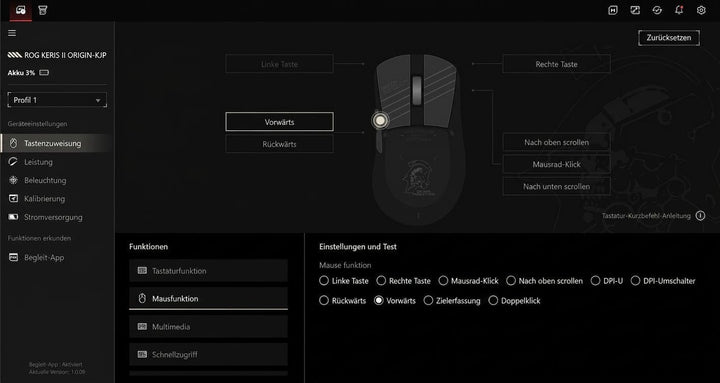Select the Linke Taste radio button
The image size is (720, 383).
click(324, 281)
